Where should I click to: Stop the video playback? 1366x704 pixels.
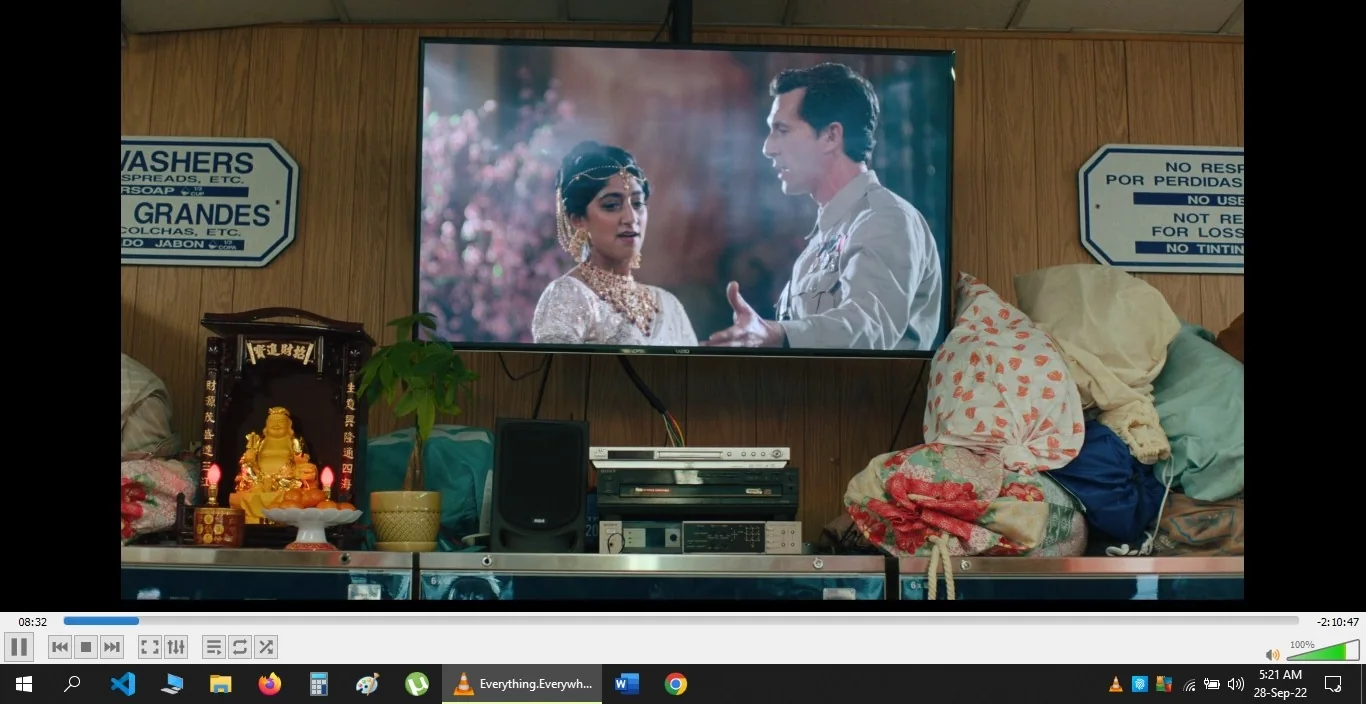[86, 647]
